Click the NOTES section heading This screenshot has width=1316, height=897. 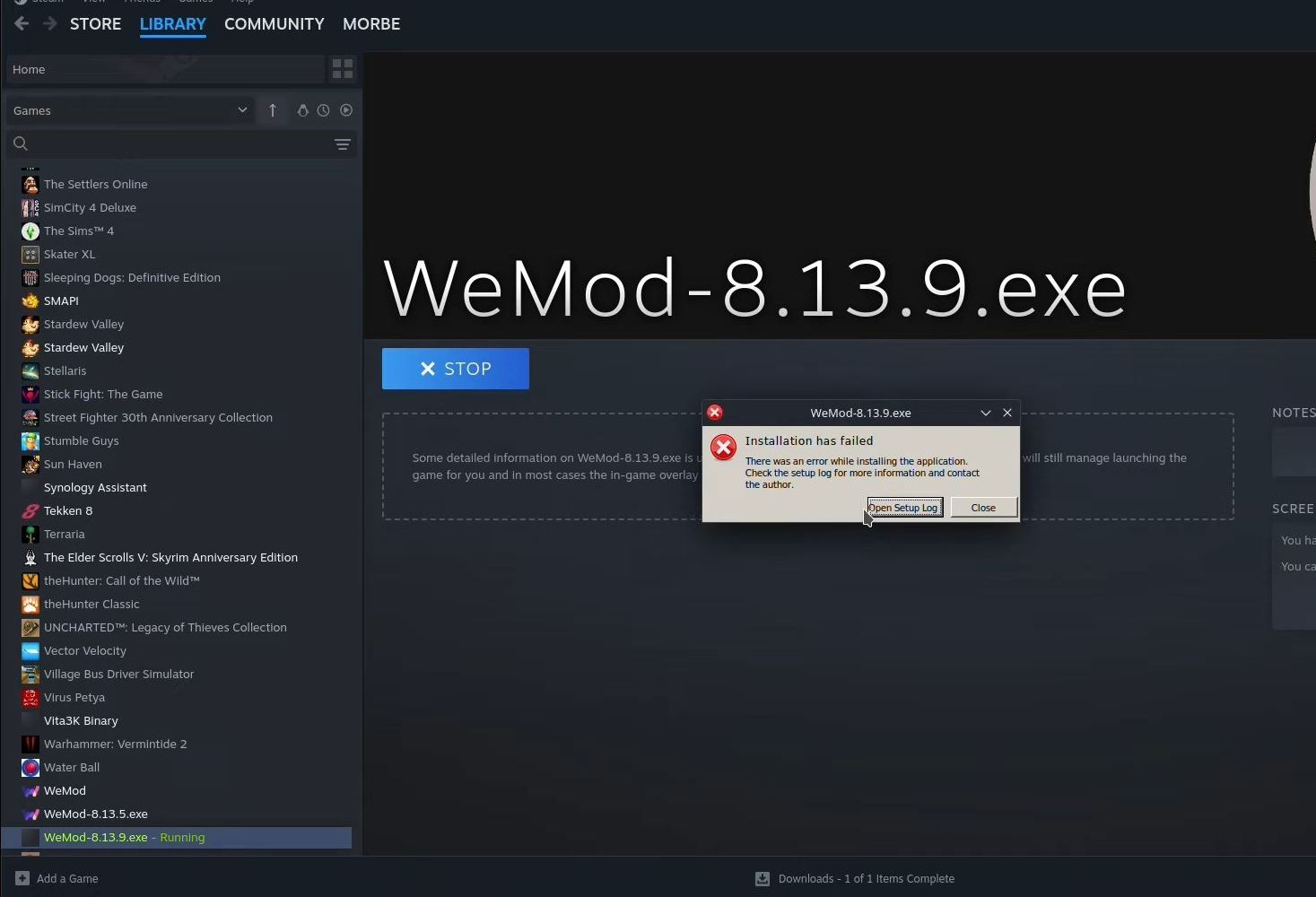[x=1293, y=413]
